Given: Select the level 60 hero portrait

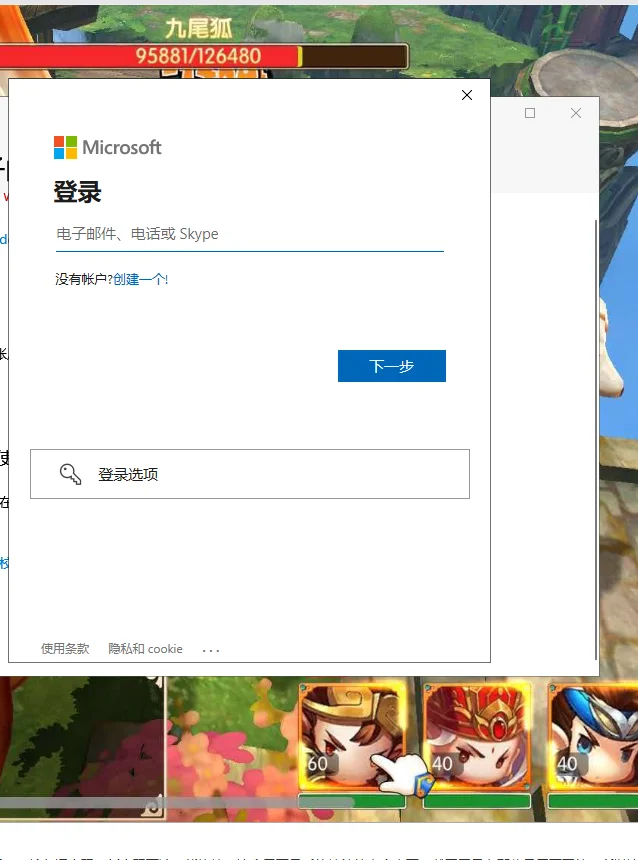Looking at the screenshot, I should coord(352,737).
